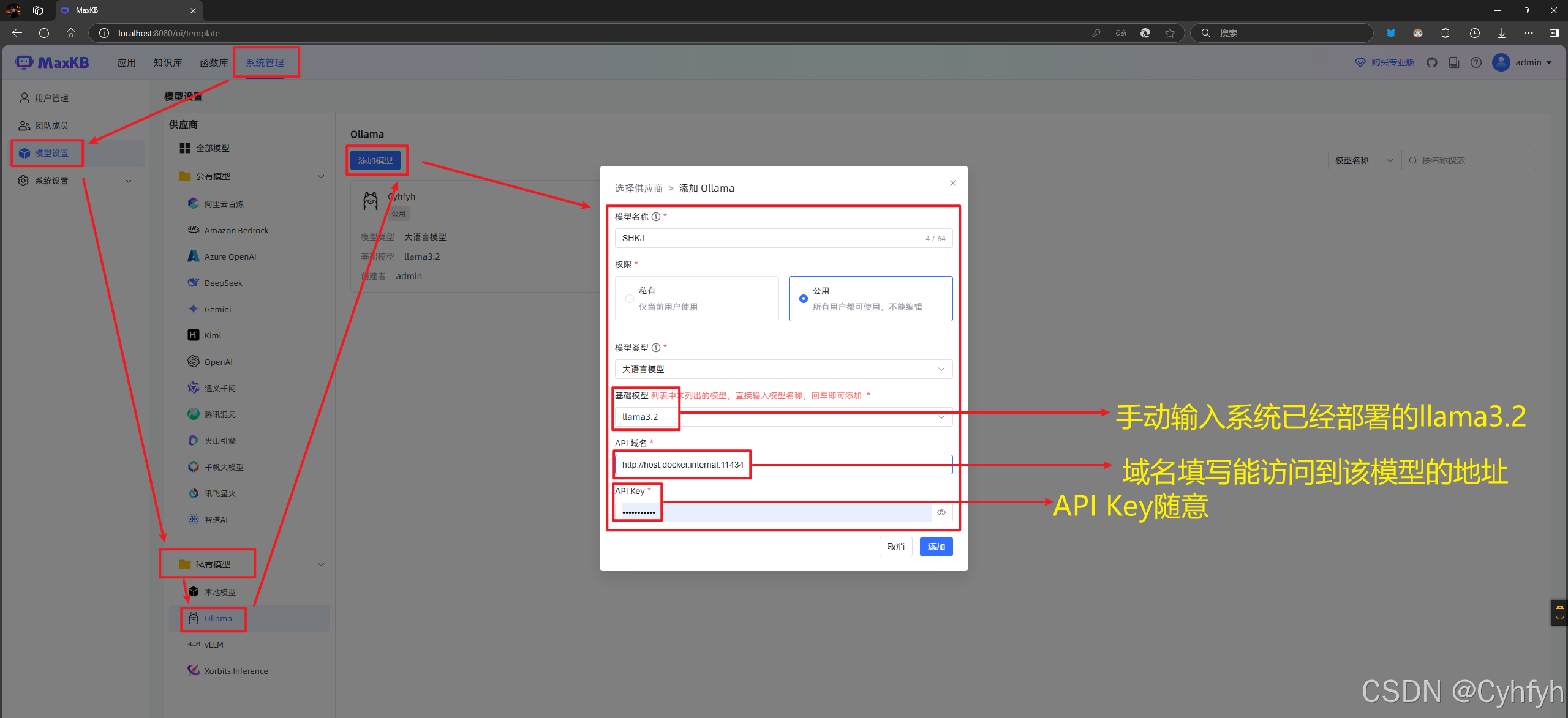The width and height of the screenshot is (1568, 718).
Task: Click the 模型名称 input with SHKJ
Action: (783, 238)
